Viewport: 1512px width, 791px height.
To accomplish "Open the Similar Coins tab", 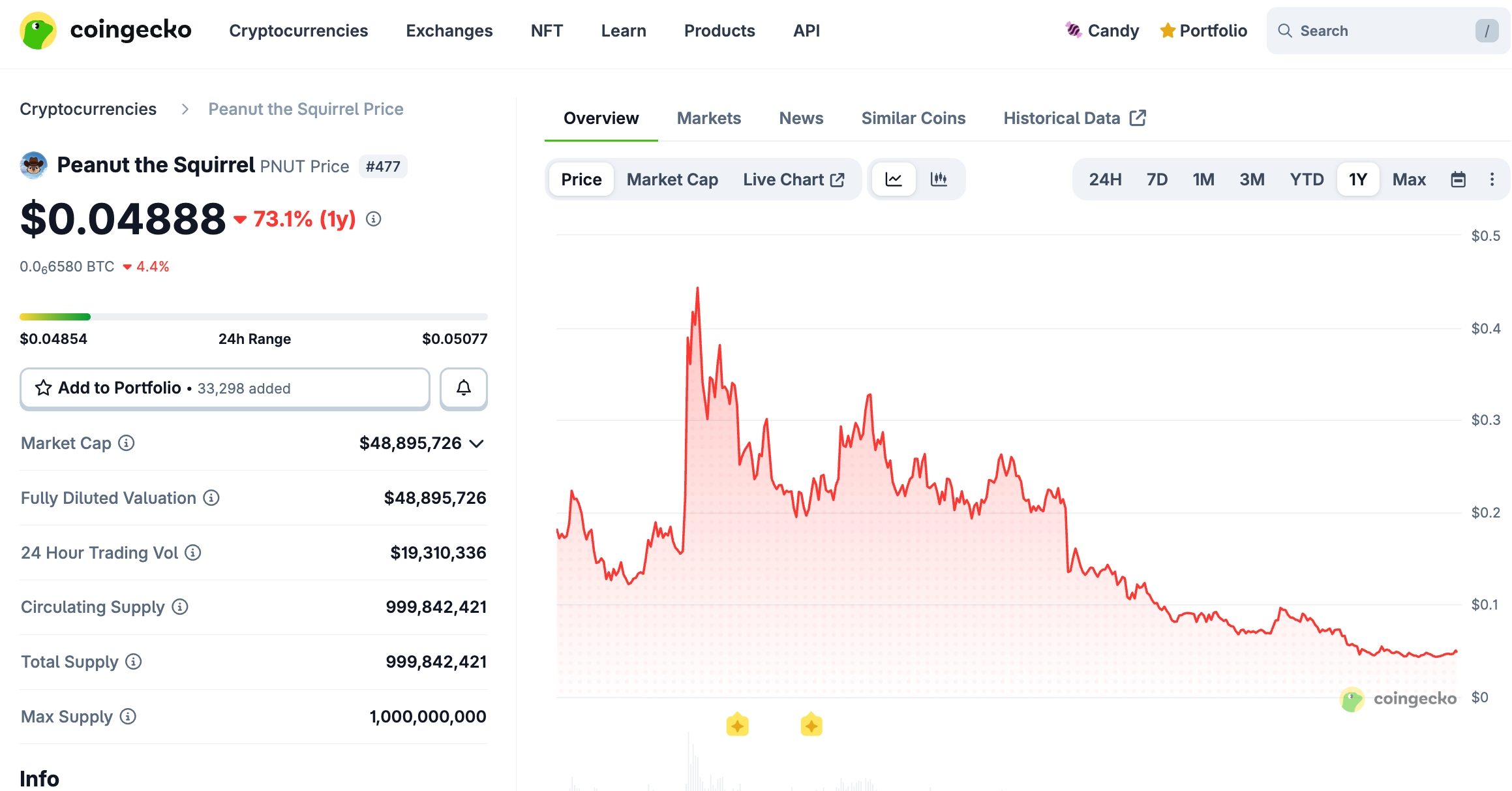I will point(913,117).
